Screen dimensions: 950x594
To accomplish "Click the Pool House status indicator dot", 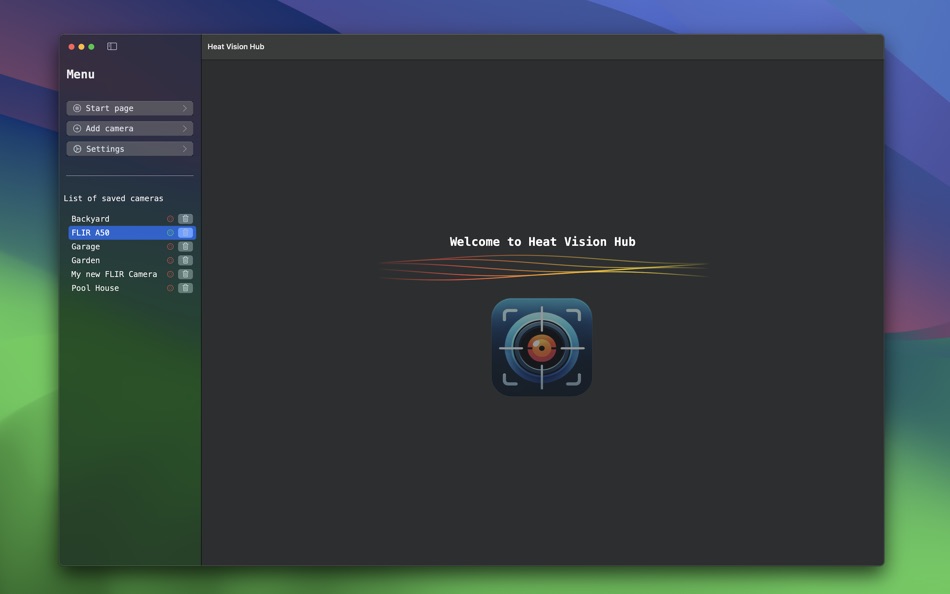I will [170, 288].
